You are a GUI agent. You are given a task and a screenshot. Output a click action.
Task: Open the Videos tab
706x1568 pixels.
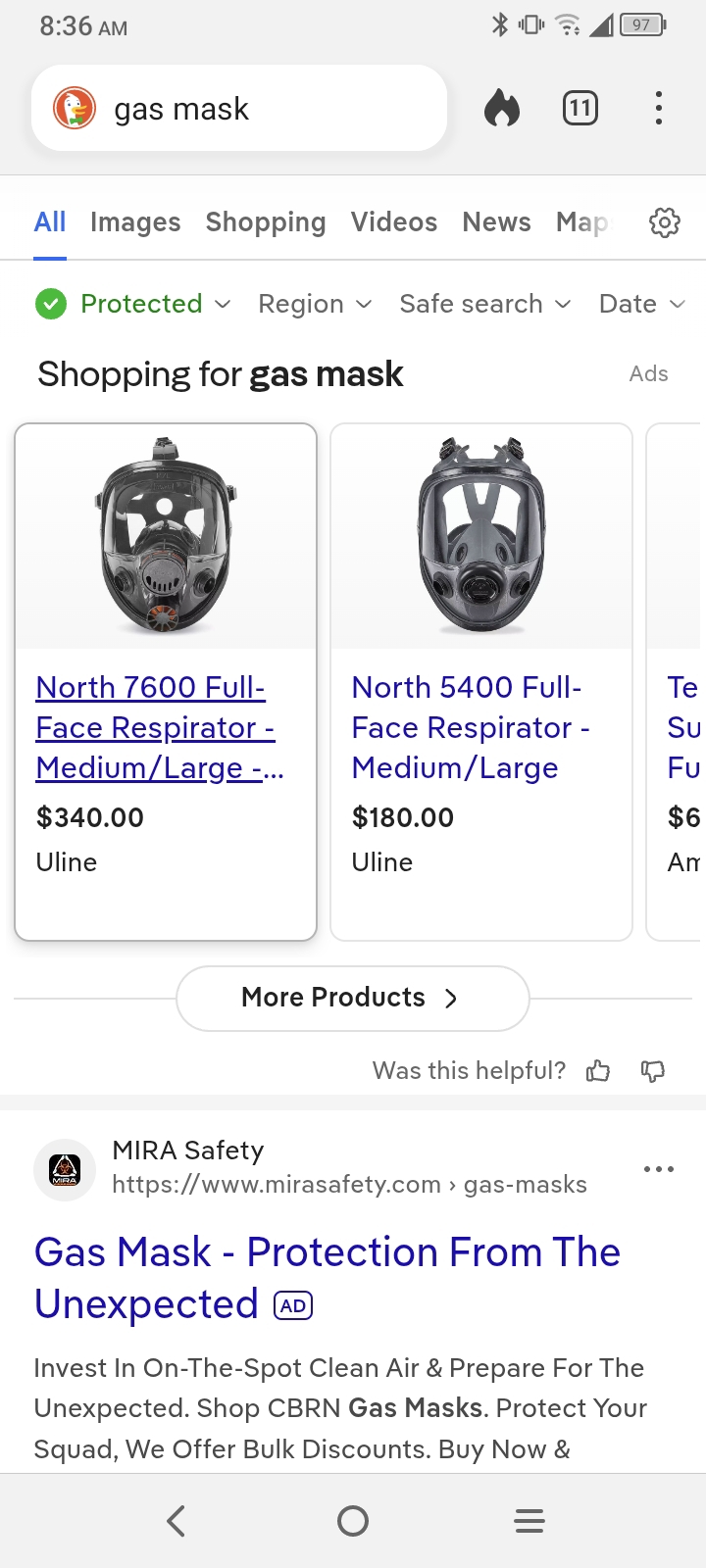(x=394, y=222)
